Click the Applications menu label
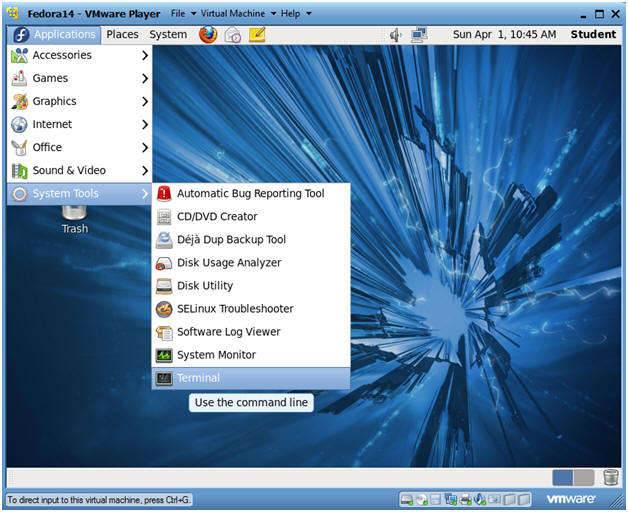This screenshot has height=512, width=628. coord(64,35)
